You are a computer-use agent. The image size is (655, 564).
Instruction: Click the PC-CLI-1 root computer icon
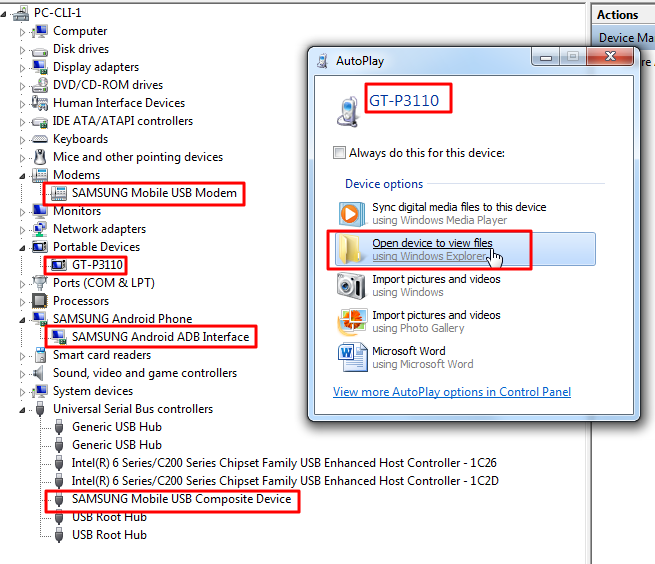pyautogui.click(x=21, y=13)
